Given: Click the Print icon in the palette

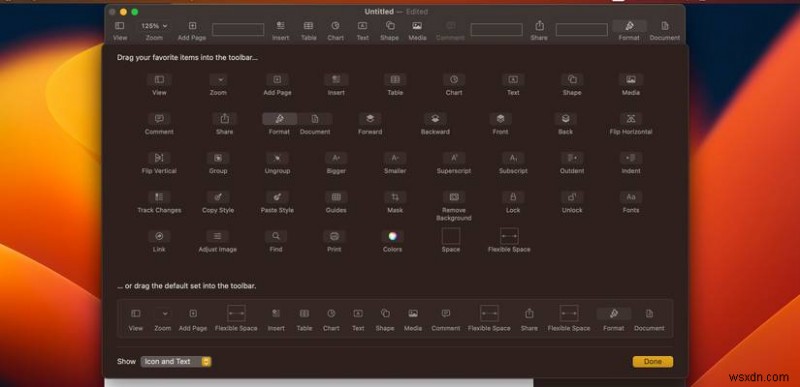Looking at the screenshot, I should [x=334, y=237].
